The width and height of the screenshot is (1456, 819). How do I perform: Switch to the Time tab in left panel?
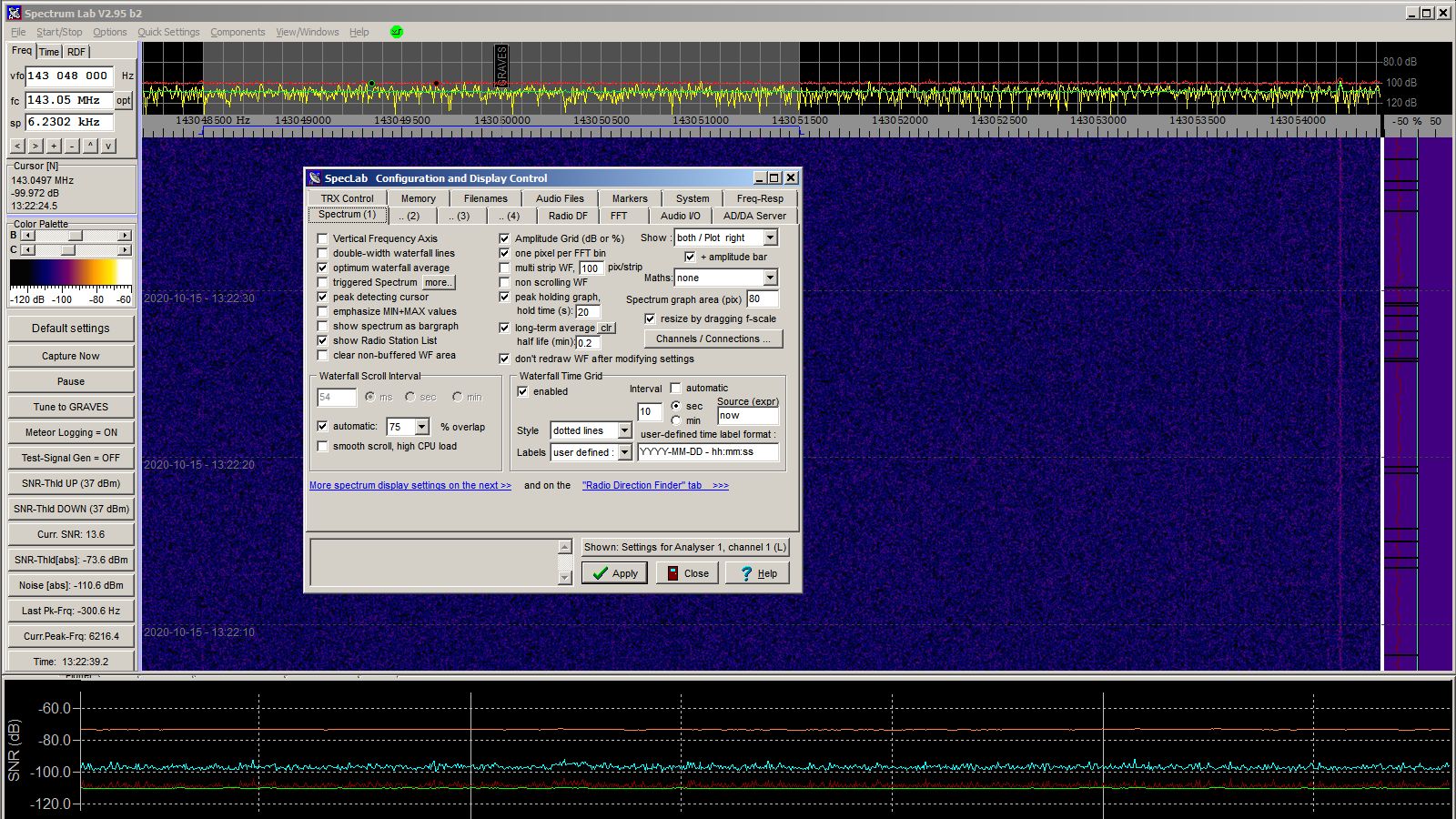click(x=49, y=52)
